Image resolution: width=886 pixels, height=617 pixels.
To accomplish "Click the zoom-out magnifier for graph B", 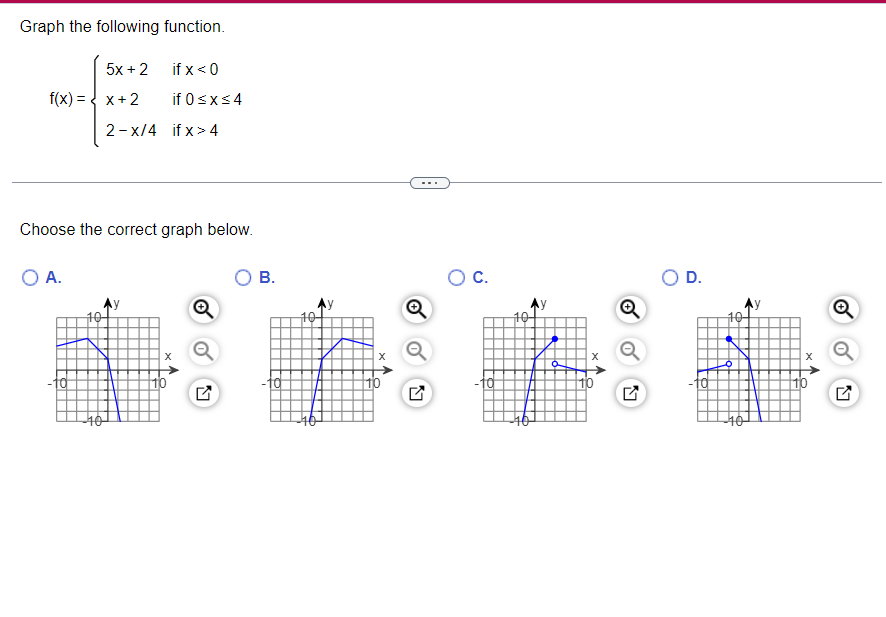I will [x=416, y=352].
